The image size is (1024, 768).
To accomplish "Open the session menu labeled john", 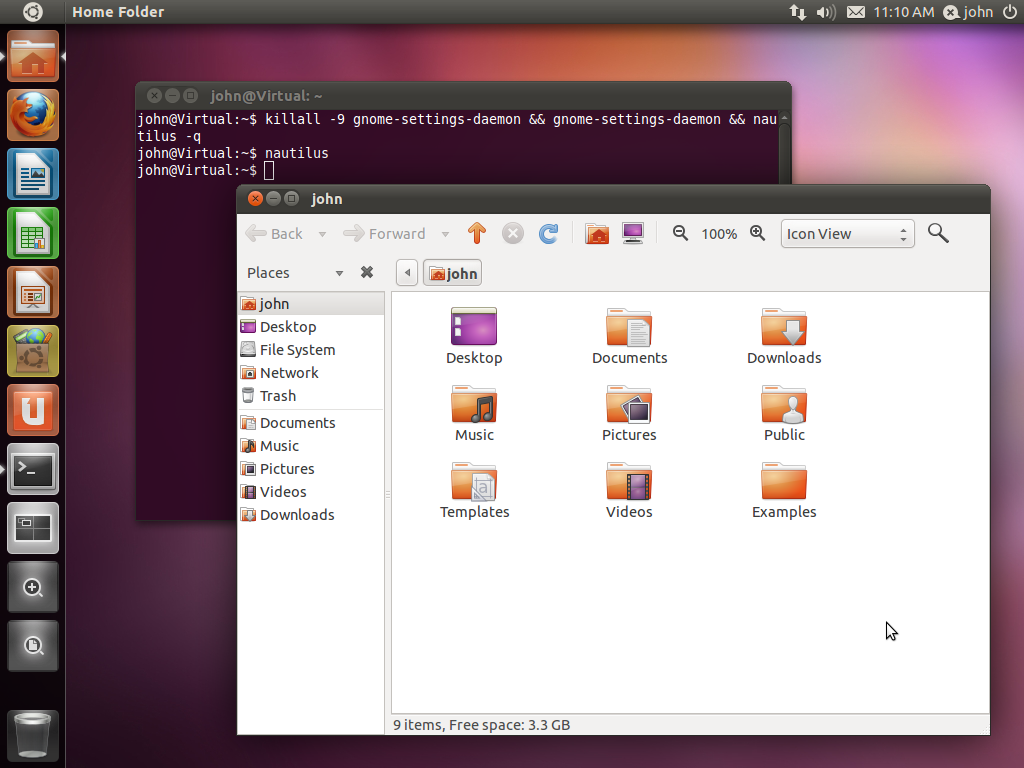I will [967, 12].
